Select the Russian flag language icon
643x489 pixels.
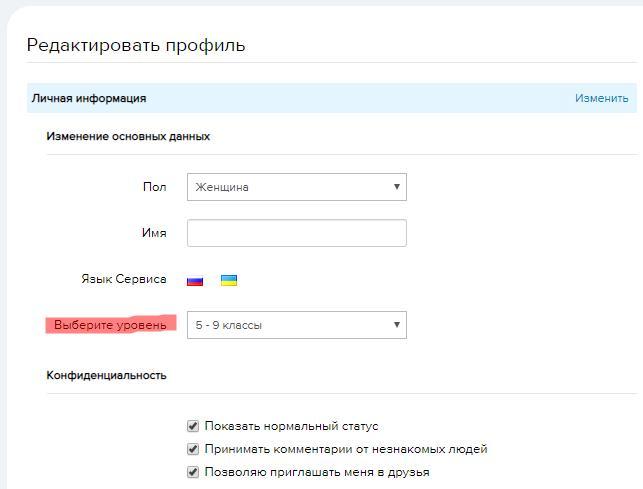click(x=195, y=280)
